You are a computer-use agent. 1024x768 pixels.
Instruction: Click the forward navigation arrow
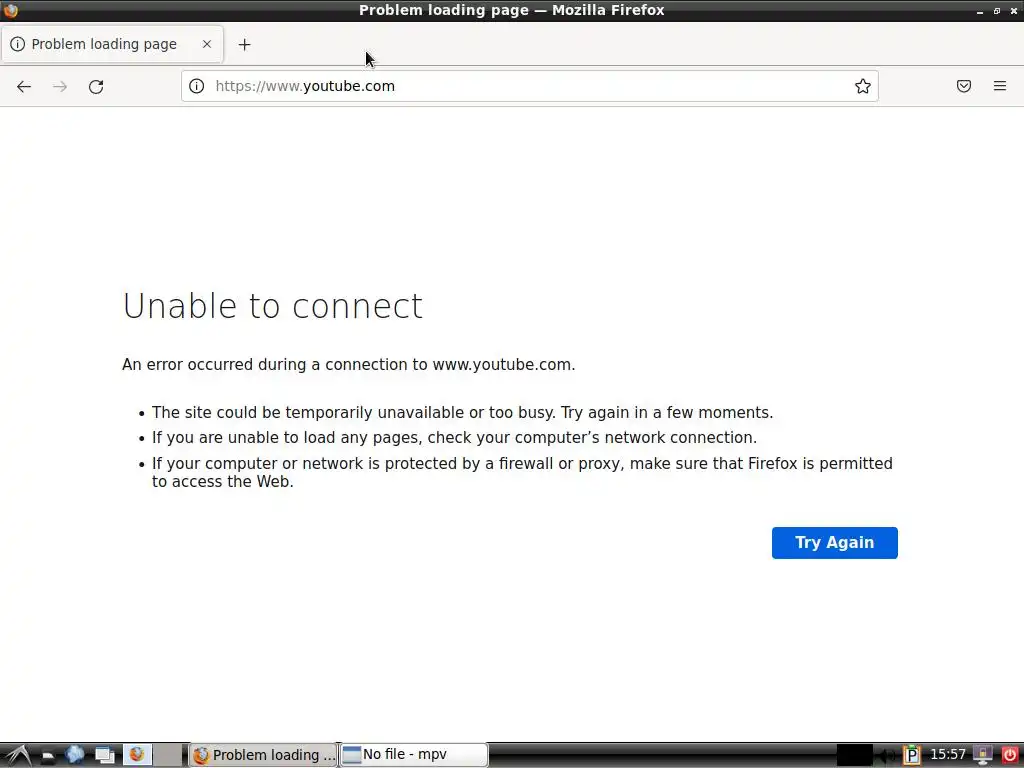pyautogui.click(x=60, y=86)
